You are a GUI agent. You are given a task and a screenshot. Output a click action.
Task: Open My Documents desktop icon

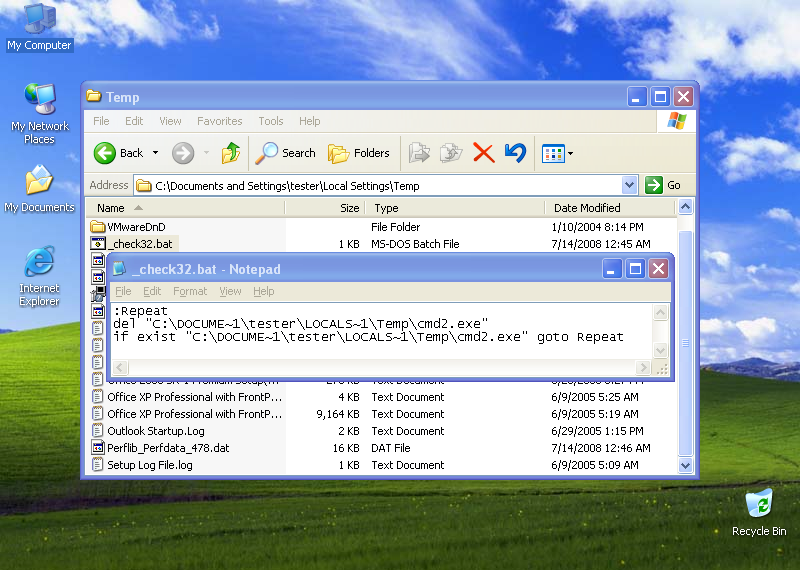(x=39, y=189)
